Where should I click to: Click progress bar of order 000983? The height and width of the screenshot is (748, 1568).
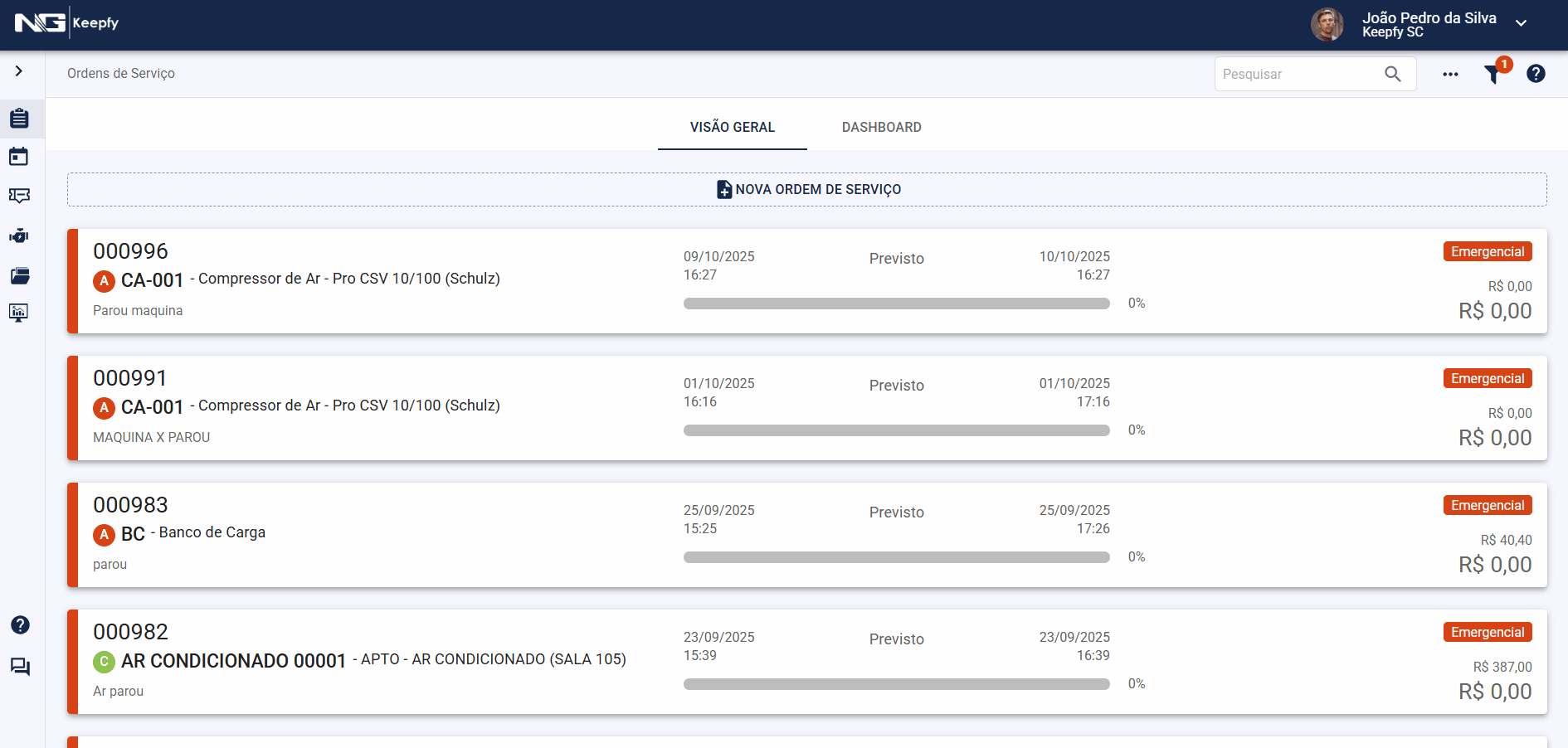(896, 557)
